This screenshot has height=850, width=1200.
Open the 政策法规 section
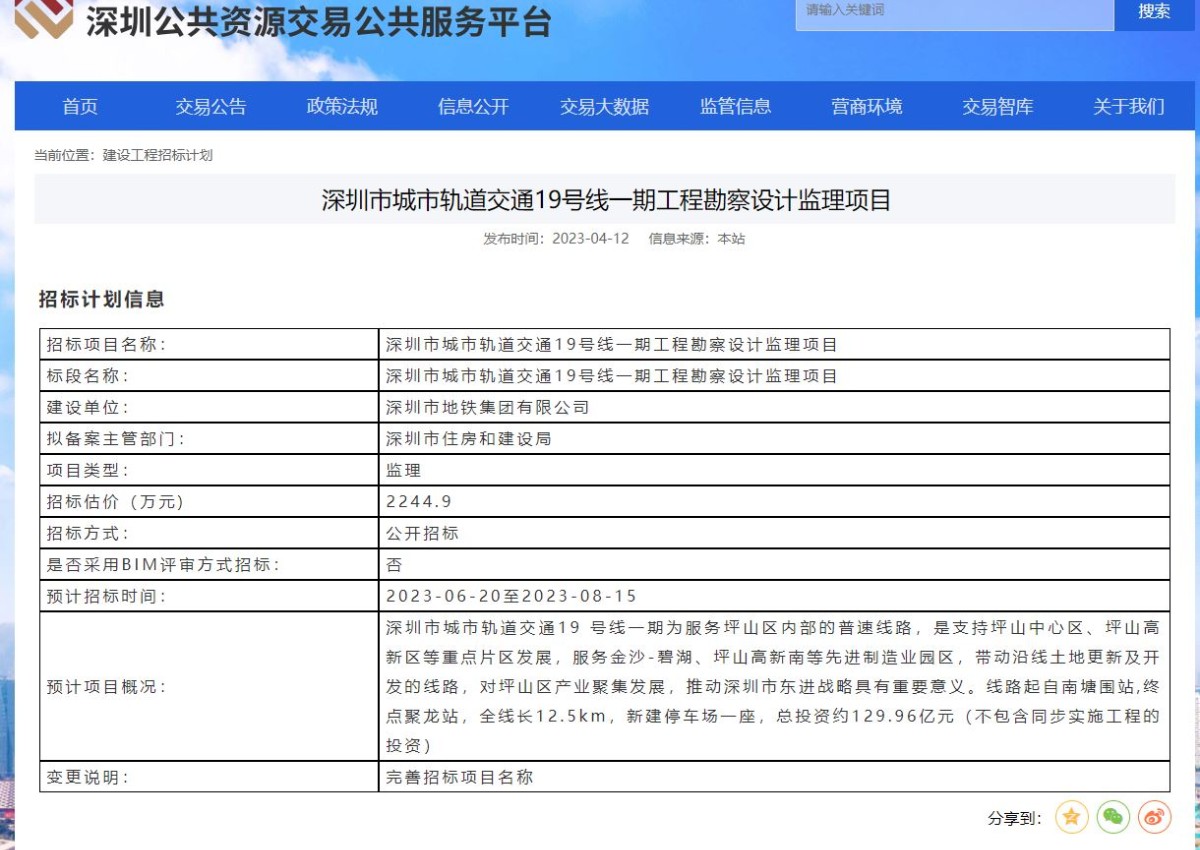click(x=342, y=107)
